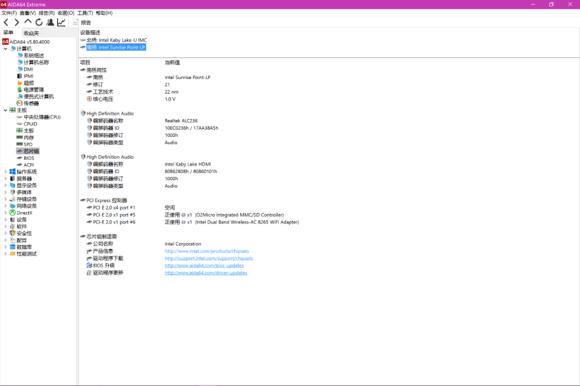Go forward with the right arrow toolbar icon
This screenshot has height=386, width=580.
tap(17, 23)
